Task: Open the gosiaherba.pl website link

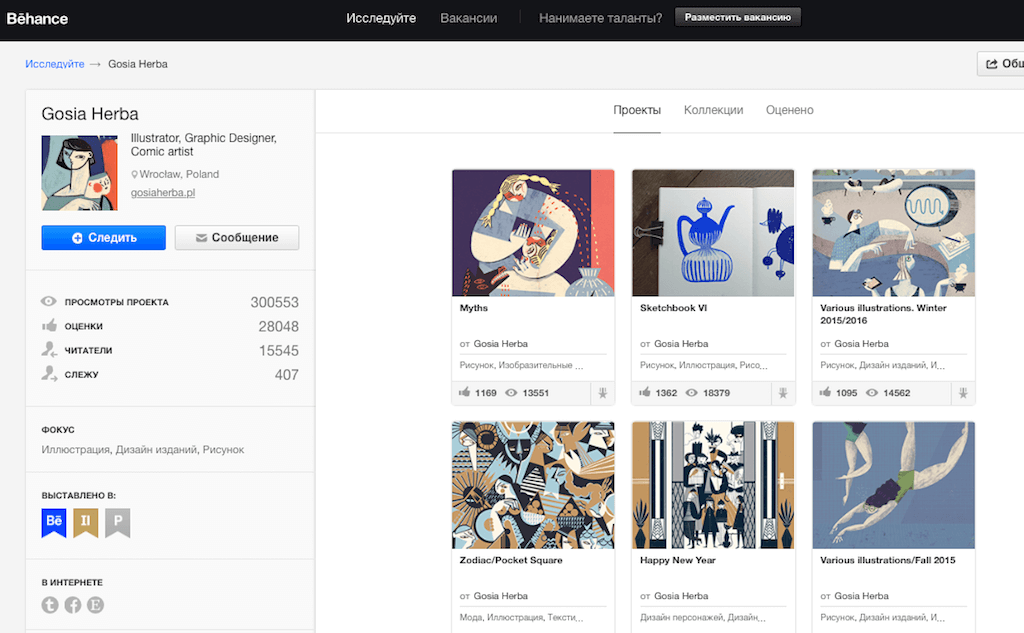Action: click(163, 192)
